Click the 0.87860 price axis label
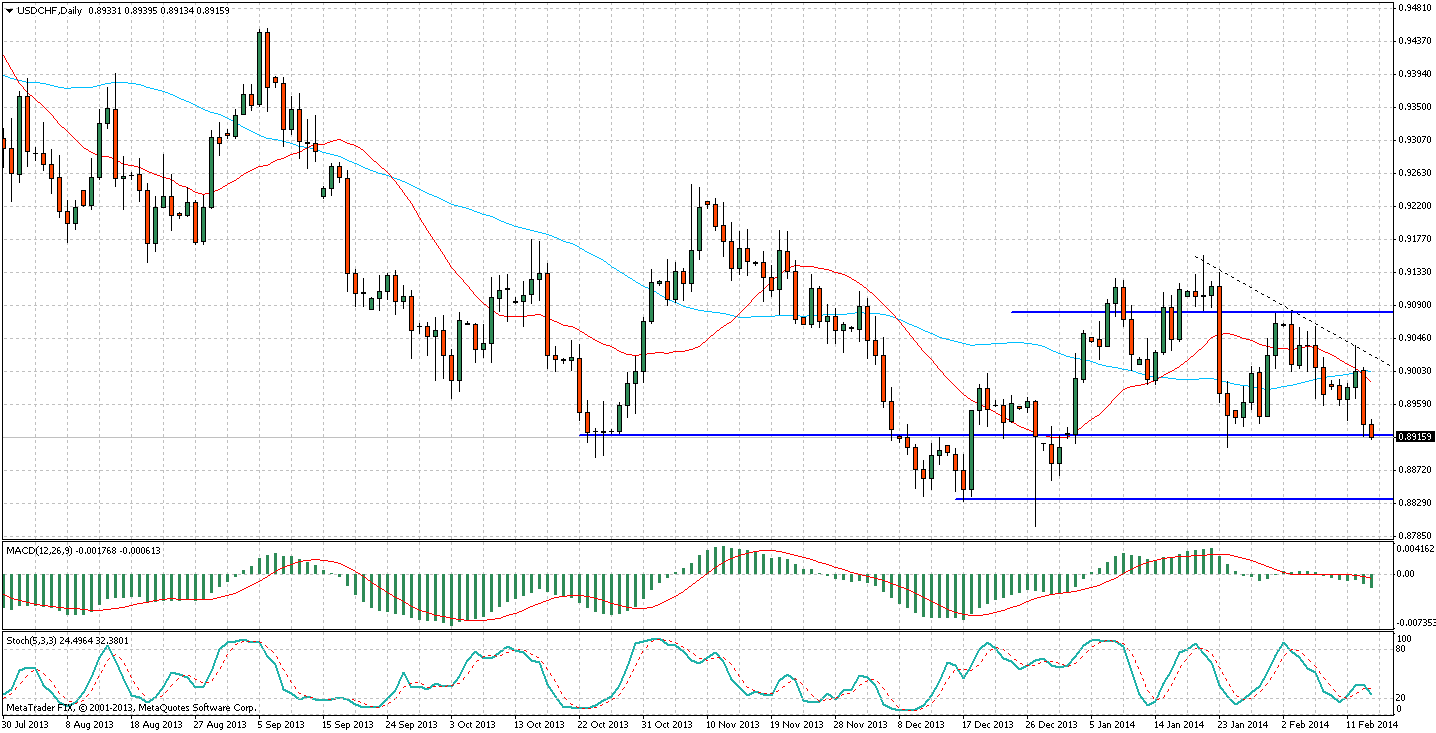 [1412, 535]
